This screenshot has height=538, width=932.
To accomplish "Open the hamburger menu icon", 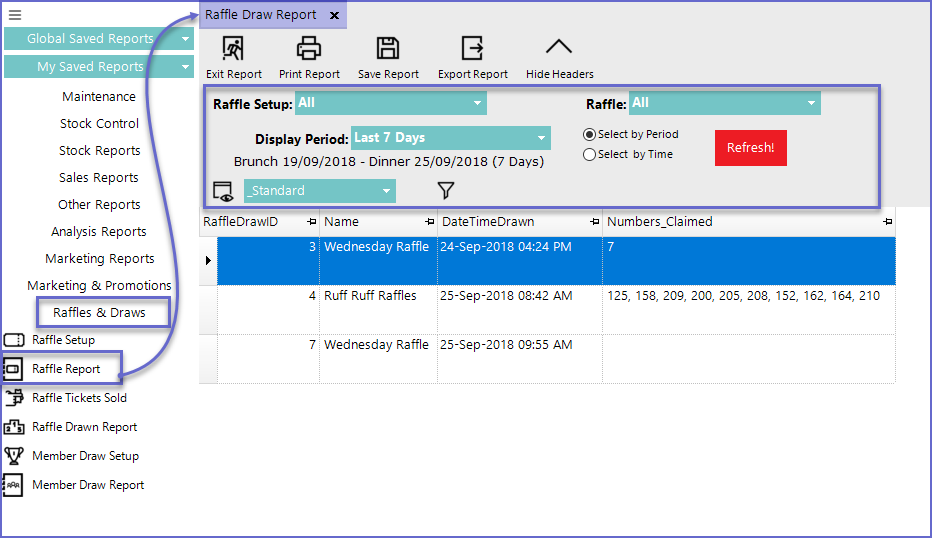I will 15,15.
